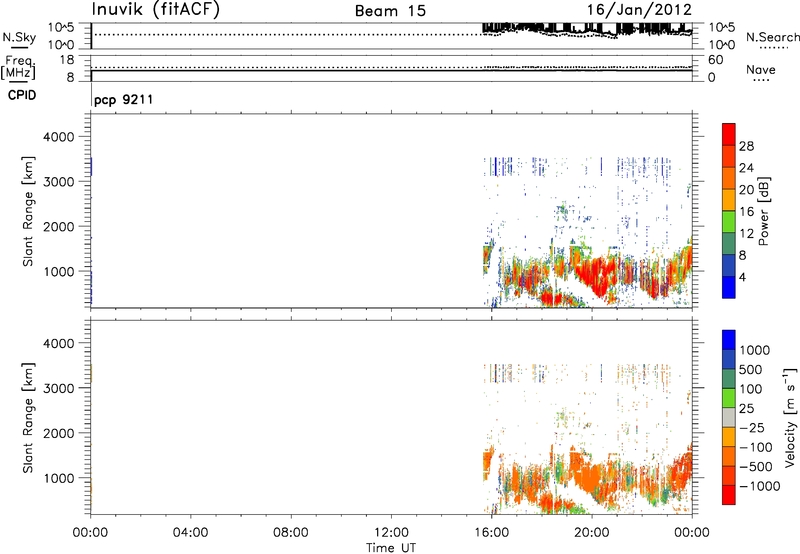Click the '28' Power colorbar label
This screenshot has height=554, width=800.
746,146
